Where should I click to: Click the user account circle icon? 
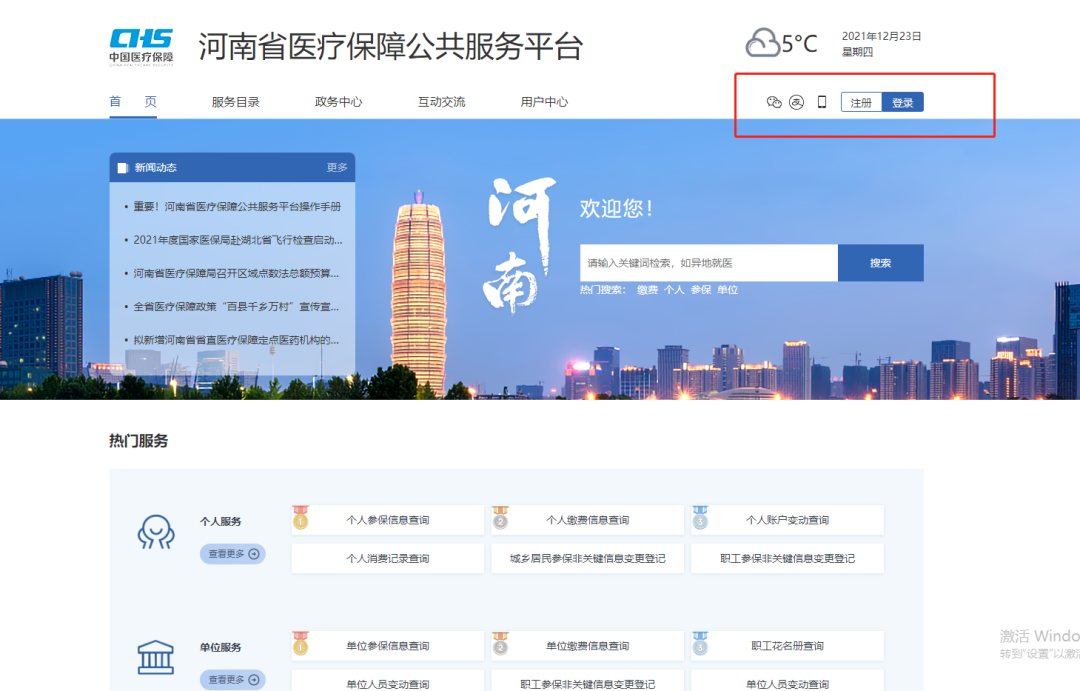coord(796,102)
